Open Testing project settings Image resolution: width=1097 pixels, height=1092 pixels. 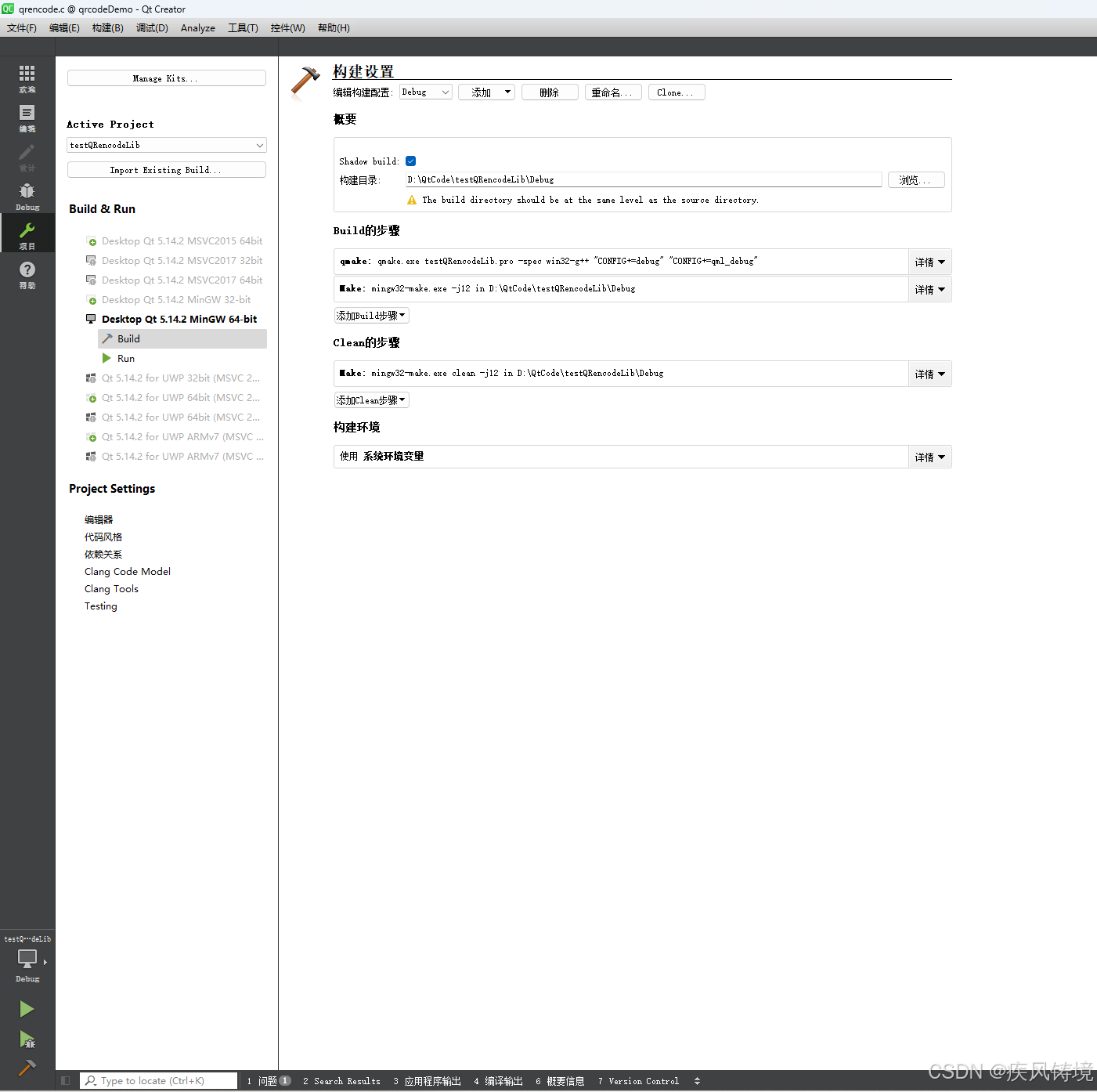point(101,606)
